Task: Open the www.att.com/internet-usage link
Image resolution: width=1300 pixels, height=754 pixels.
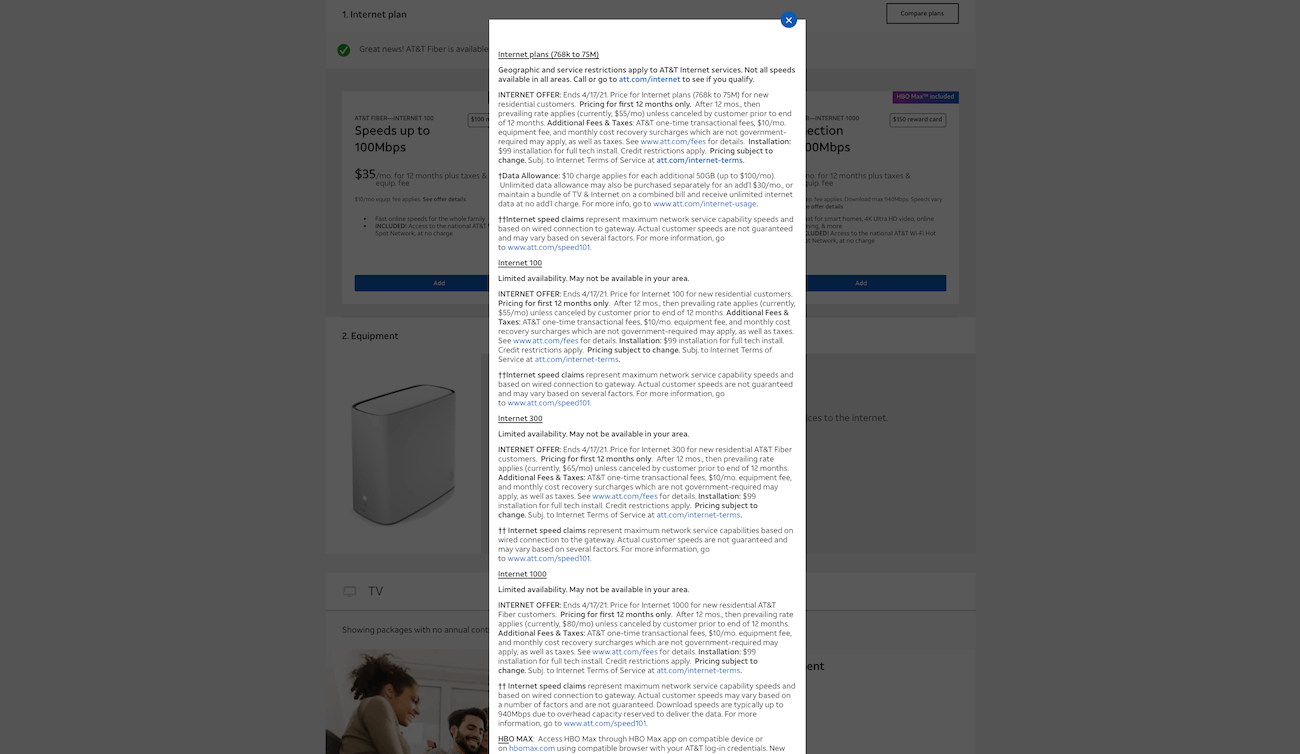Action: point(704,204)
